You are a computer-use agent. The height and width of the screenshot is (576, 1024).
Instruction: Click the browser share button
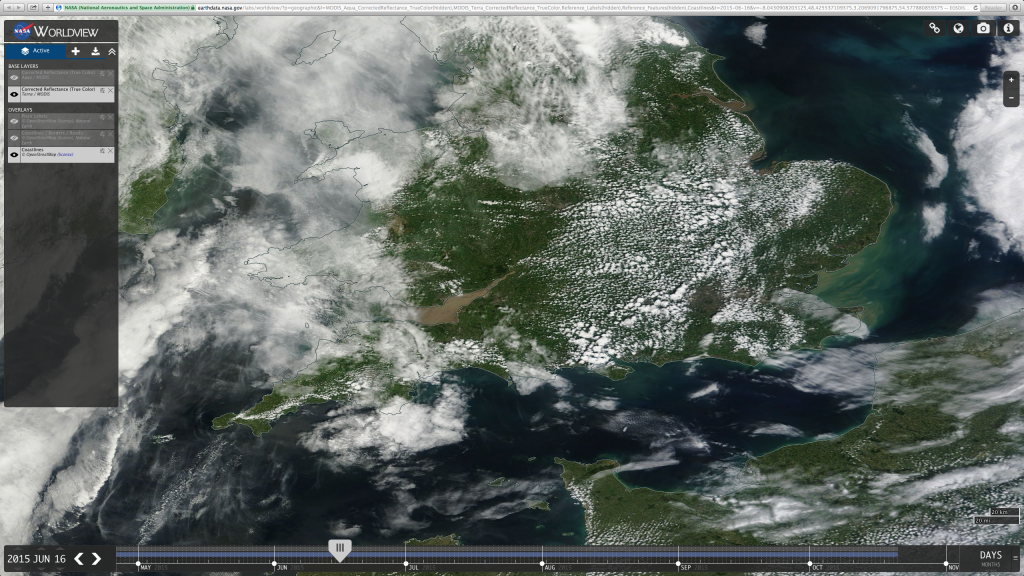33,7
